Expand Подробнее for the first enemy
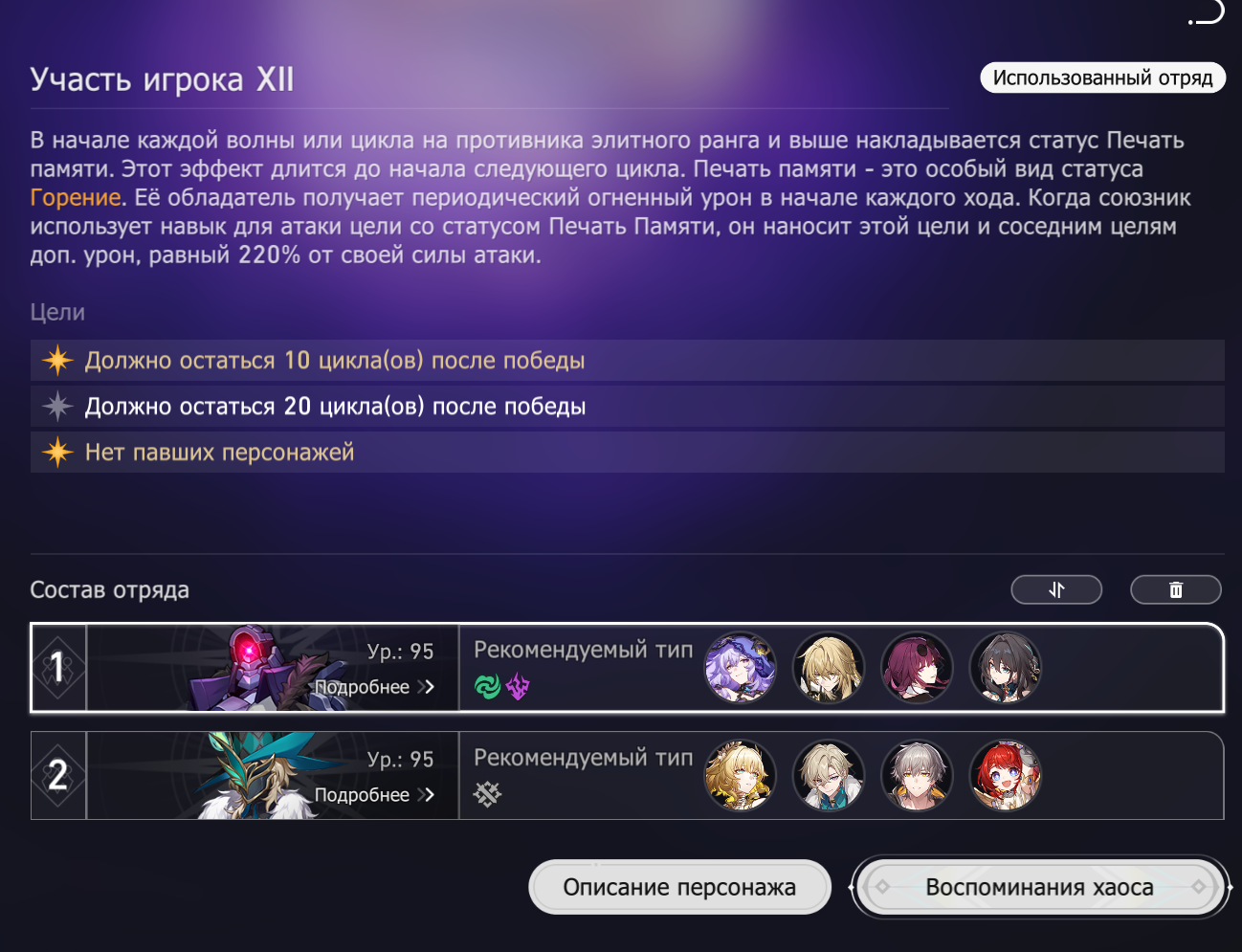 click(x=375, y=687)
